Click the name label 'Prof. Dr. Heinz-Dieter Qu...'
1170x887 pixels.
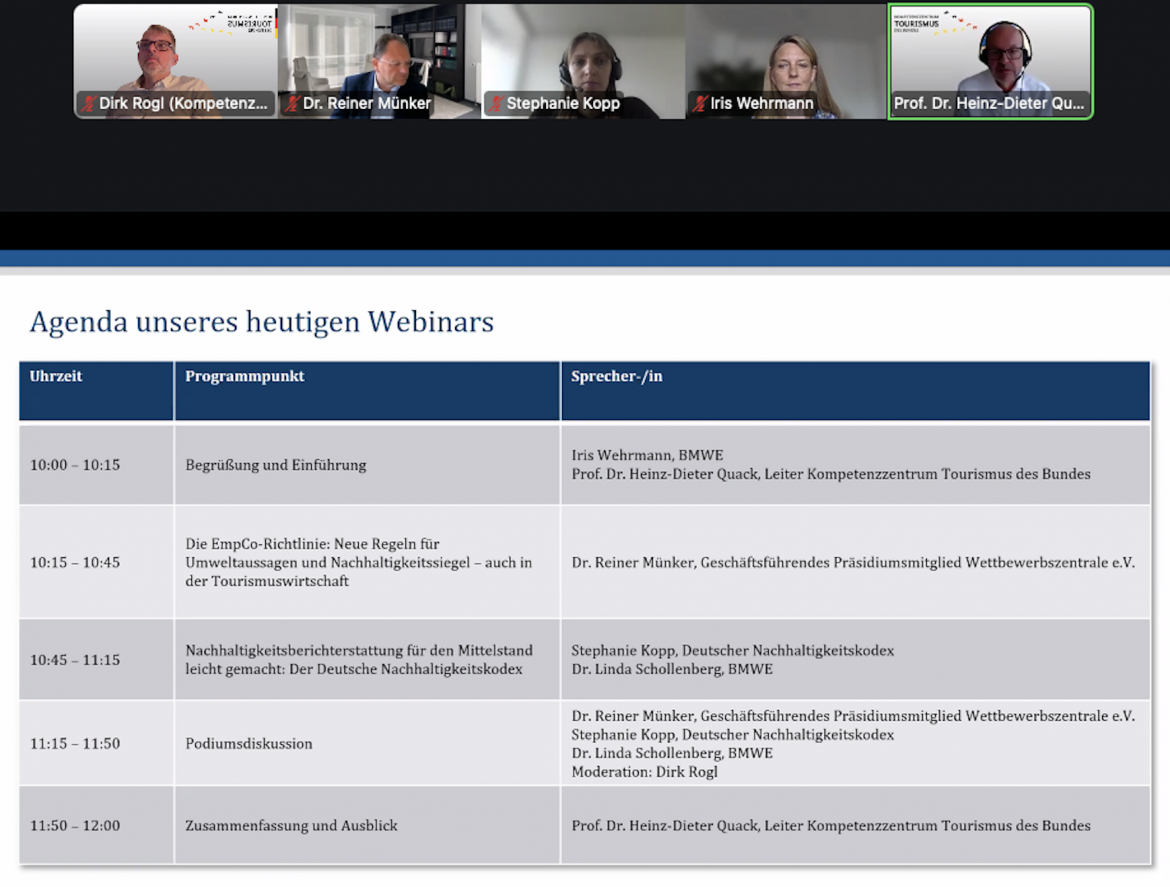click(989, 104)
